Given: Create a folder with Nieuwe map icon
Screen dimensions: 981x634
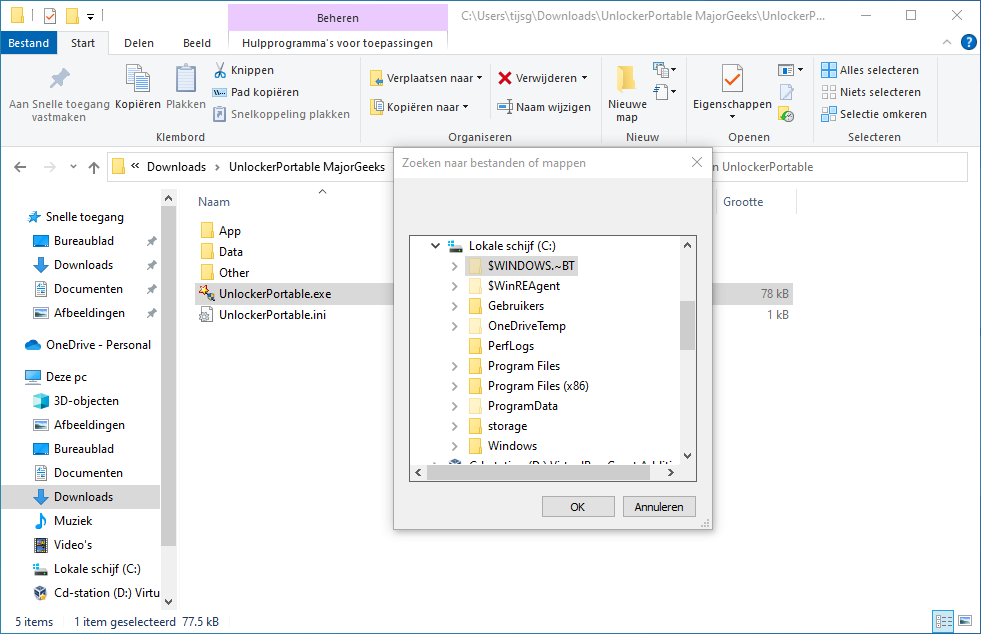Looking at the screenshot, I should [x=627, y=79].
